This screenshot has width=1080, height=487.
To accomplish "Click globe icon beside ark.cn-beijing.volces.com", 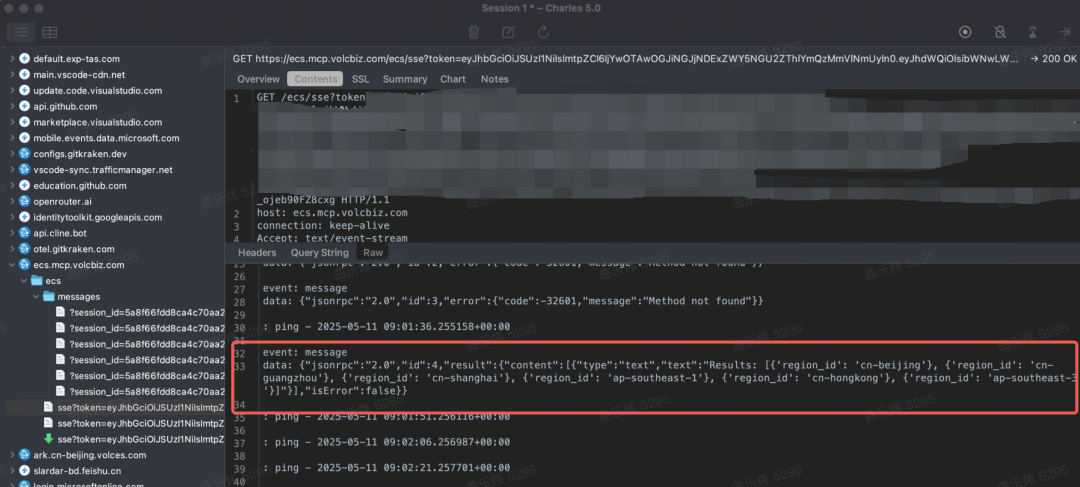I will pos(25,455).
